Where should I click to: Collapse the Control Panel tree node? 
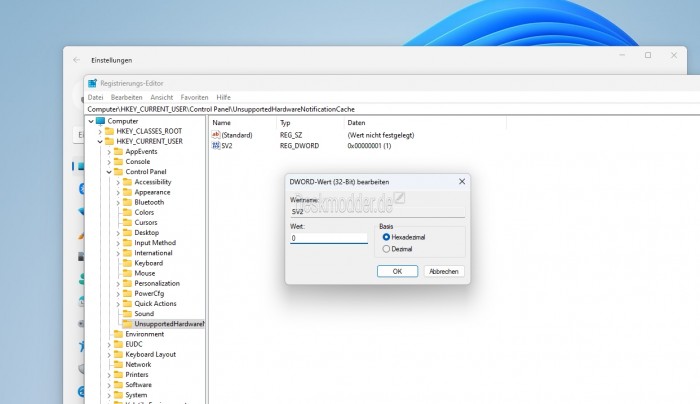pyautogui.click(x=109, y=172)
